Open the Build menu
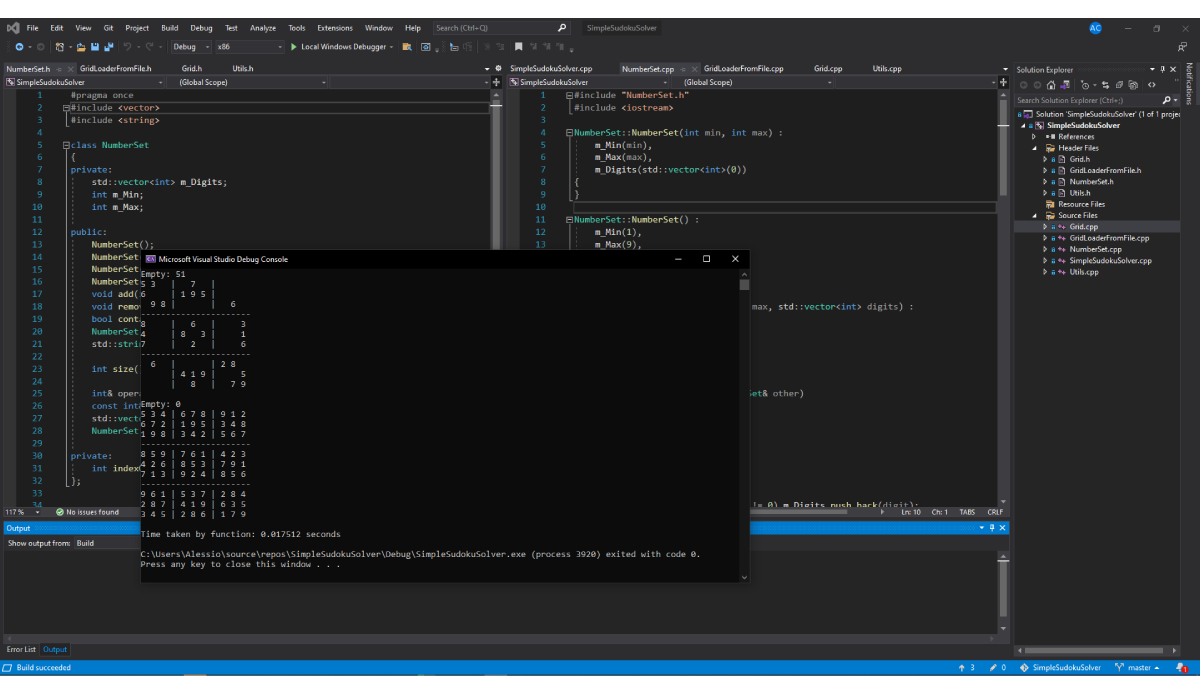Image resolution: width=1200 pixels, height=695 pixels. [170, 28]
